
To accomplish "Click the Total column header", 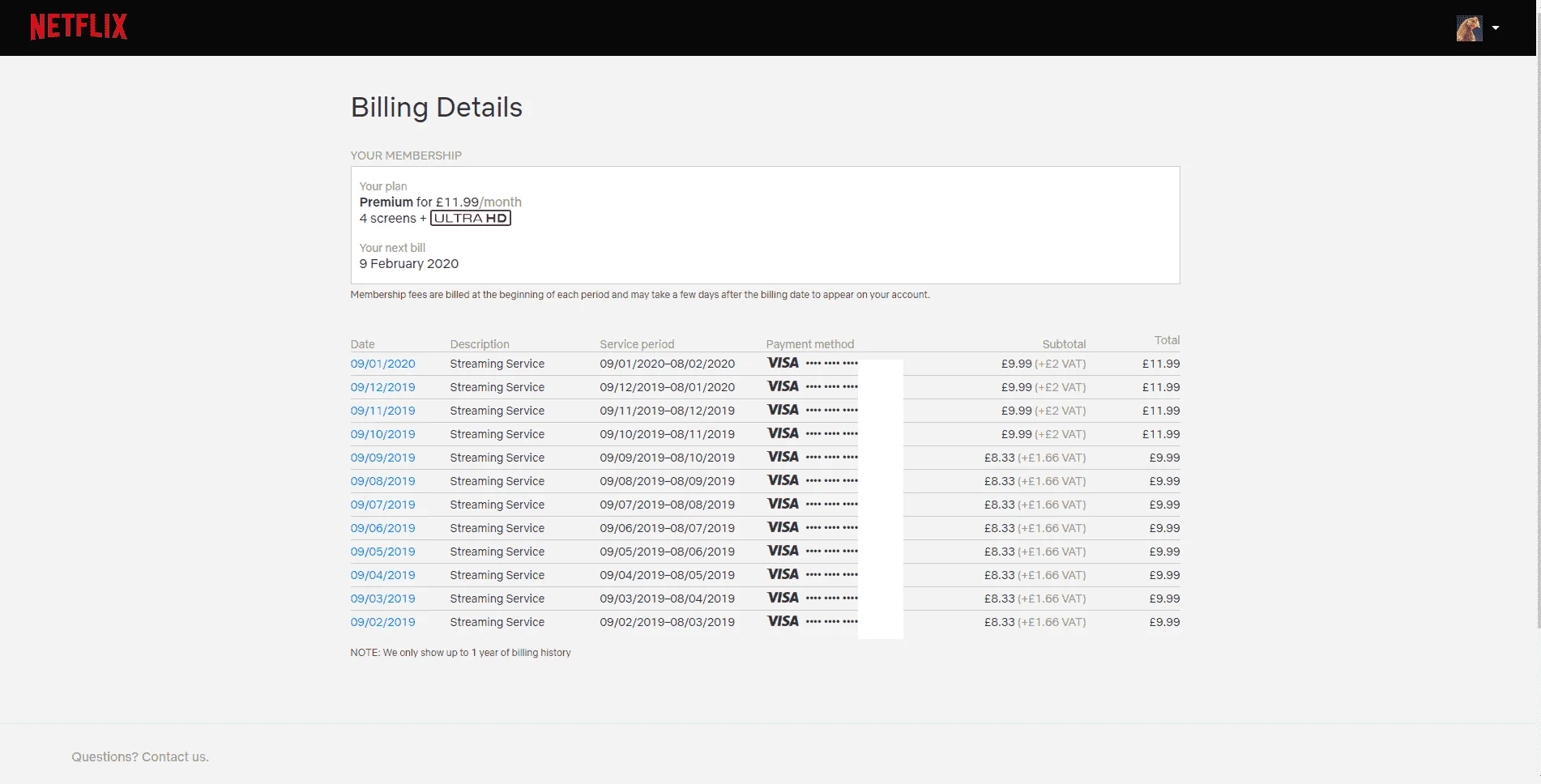I will [x=1167, y=340].
